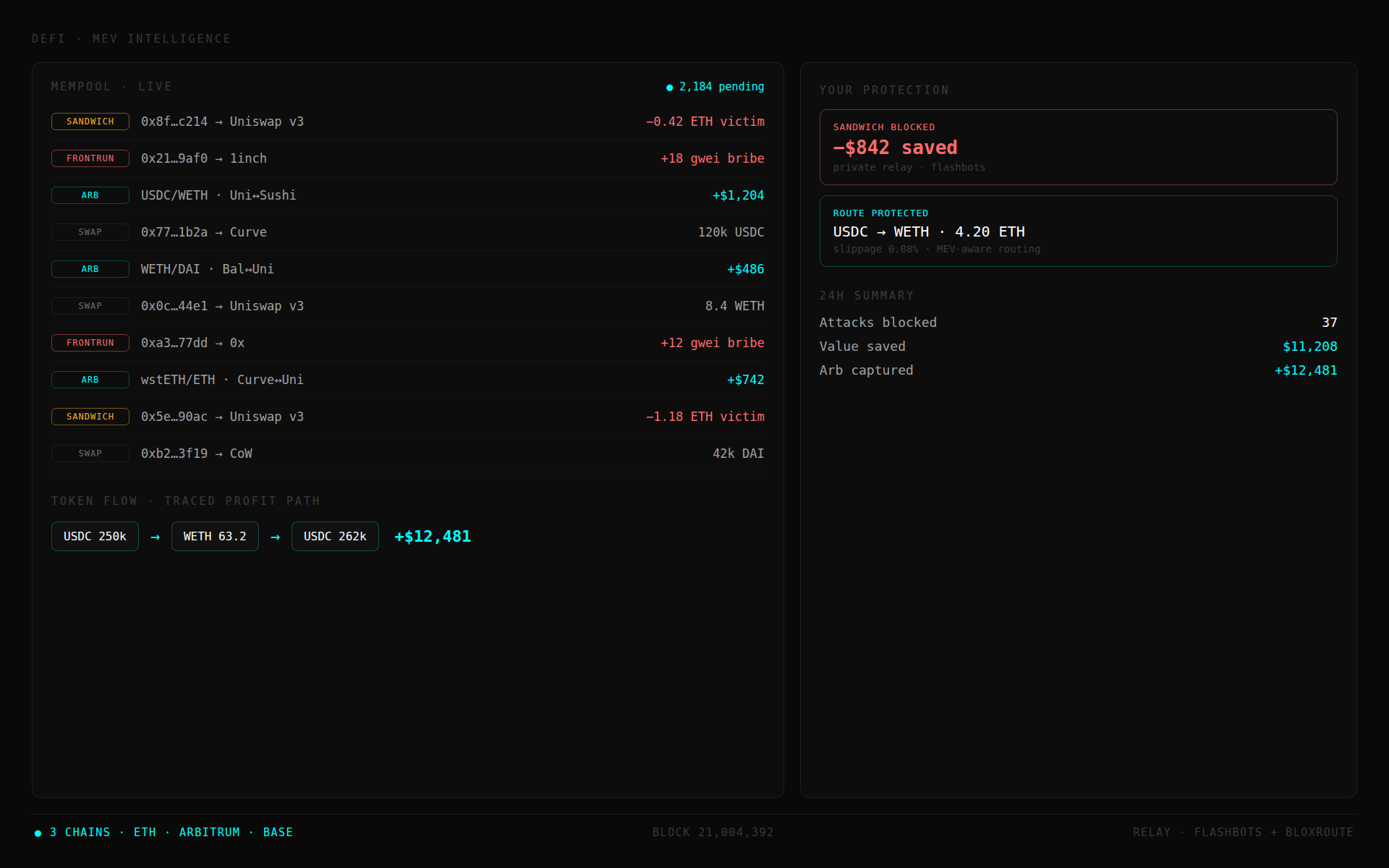The height and width of the screenshot is (868, 1389).
Task: Click the FRONTRUN tag for the 1inch transaction
Action: click(90, 158)
